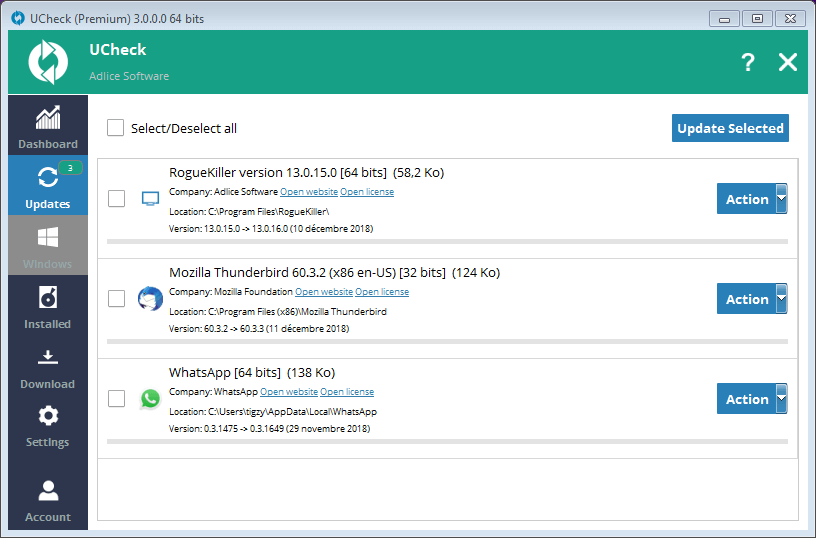Click the help question mark icon

tap(747, 63)
